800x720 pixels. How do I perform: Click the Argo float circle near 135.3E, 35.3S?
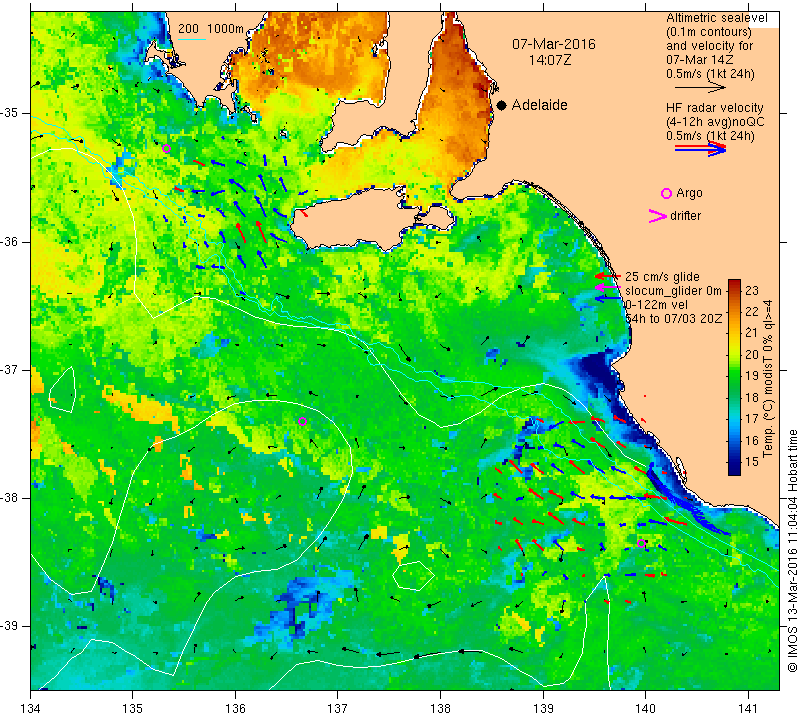click(x=166, y=148)
